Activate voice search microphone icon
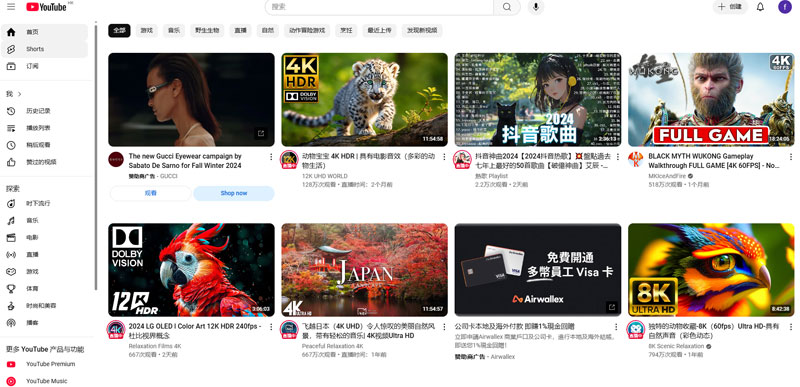 tap(536, 7)
